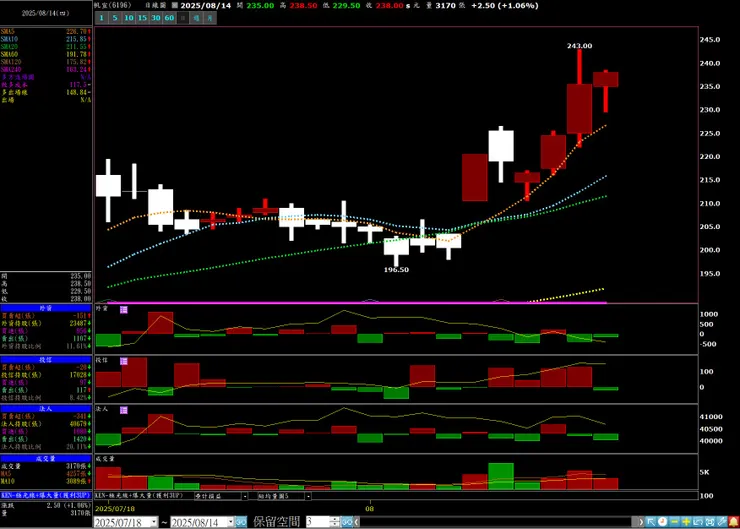The width and height of the screenshot is (740, 529).
Task: Switch to the weekly (週) chart period
Action: 196,18
